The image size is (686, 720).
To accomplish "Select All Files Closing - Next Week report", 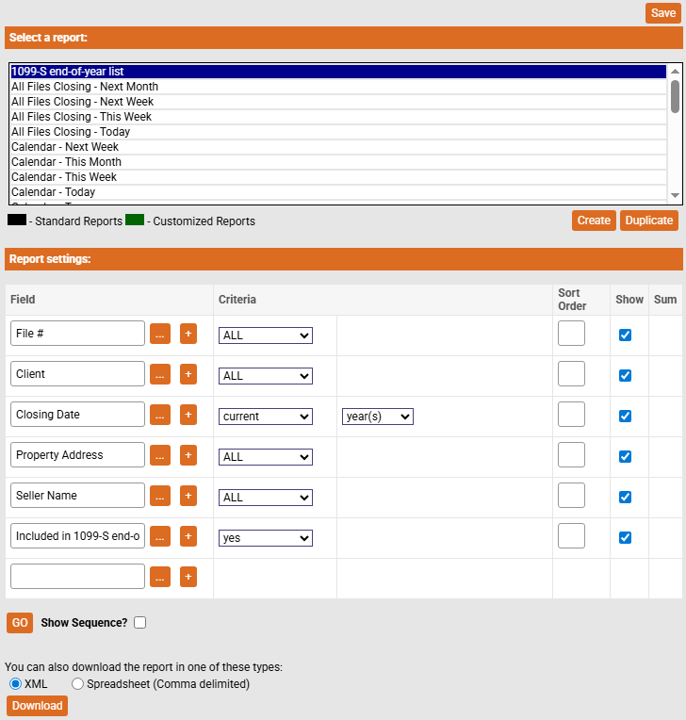I will tap(338, 101).
